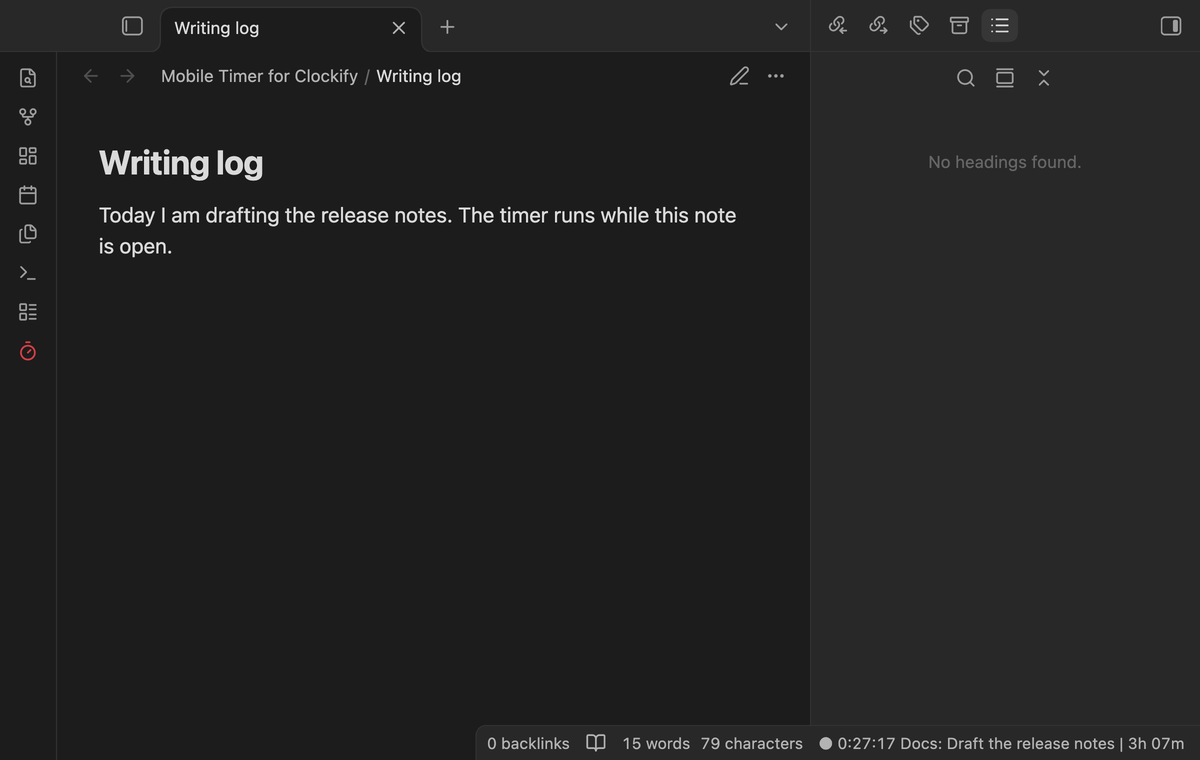The height and width of the screenshot is (760, 1200).
Task: Click the 'No headings found.' message
Action: (x=1004, y=162)
